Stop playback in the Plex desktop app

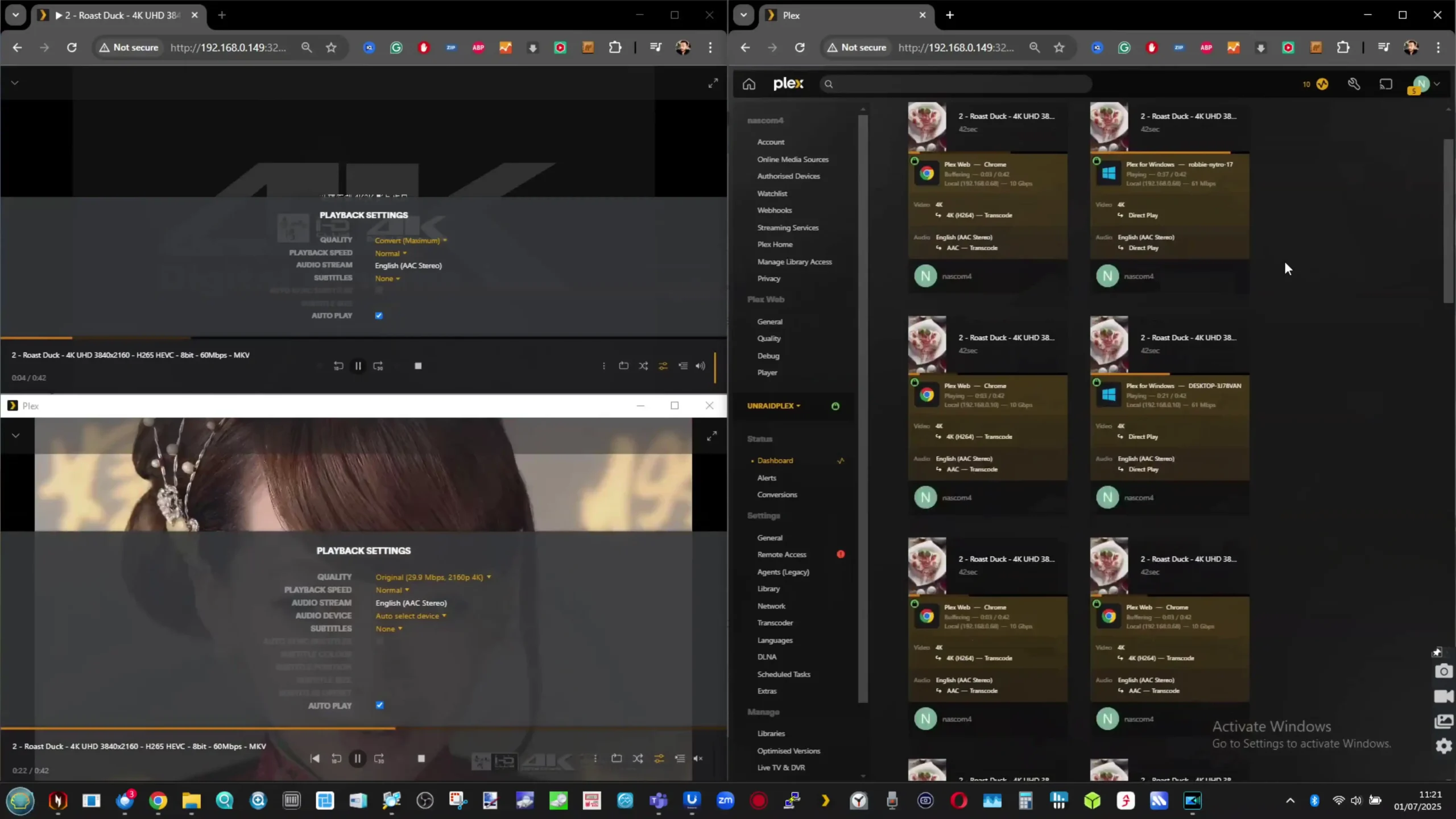pyautogui.click(x=421, y=758)
